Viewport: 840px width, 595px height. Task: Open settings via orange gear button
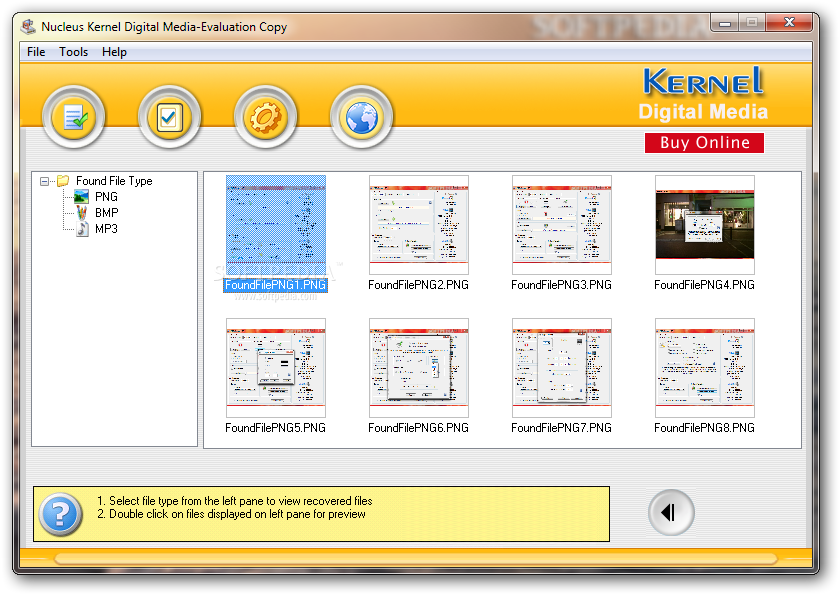[x=265, y=117]
